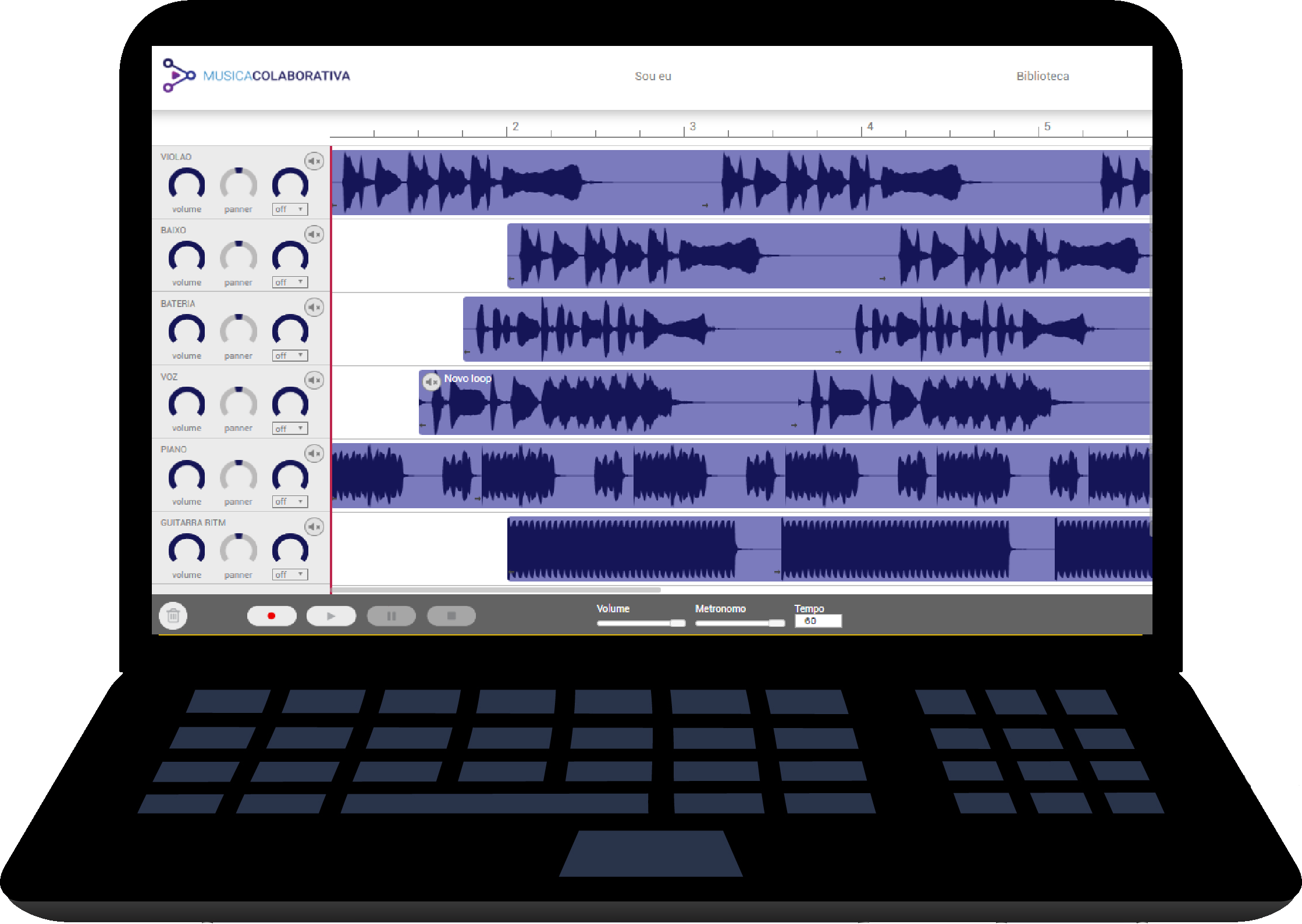
Task: Click the PIANO track name
Action: tap(173, 449)
